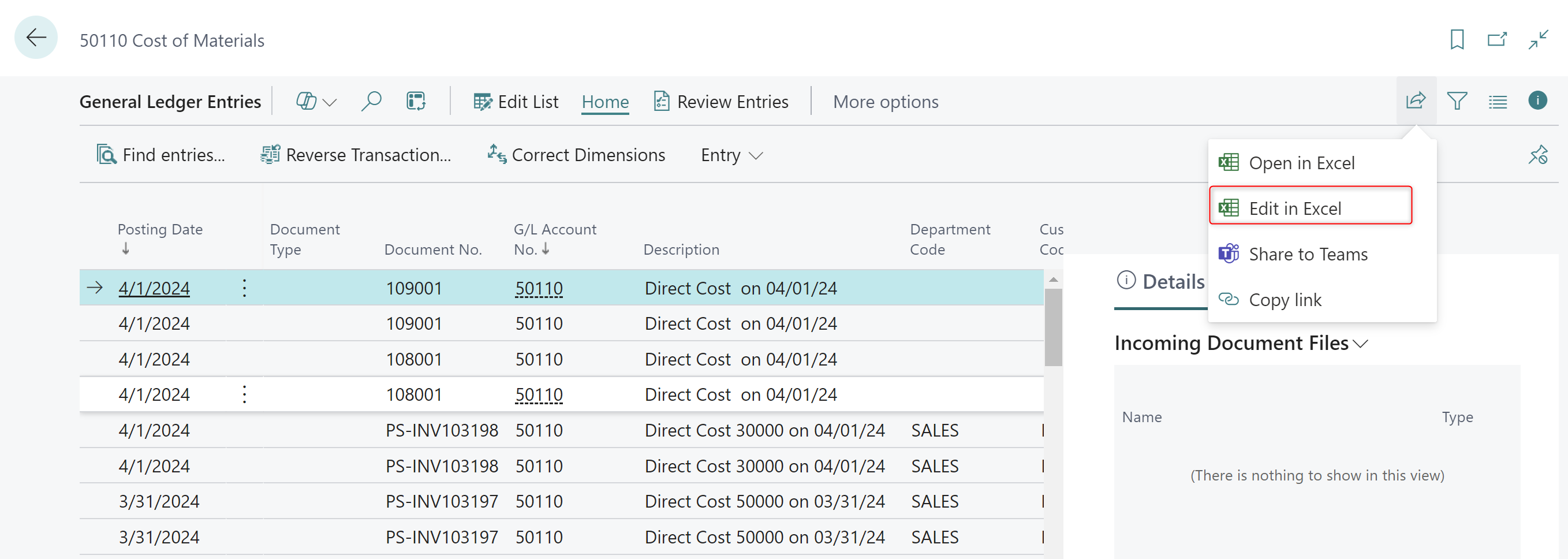
Task: Select first PS-INV103198 document number
Action: pos(441,431)
